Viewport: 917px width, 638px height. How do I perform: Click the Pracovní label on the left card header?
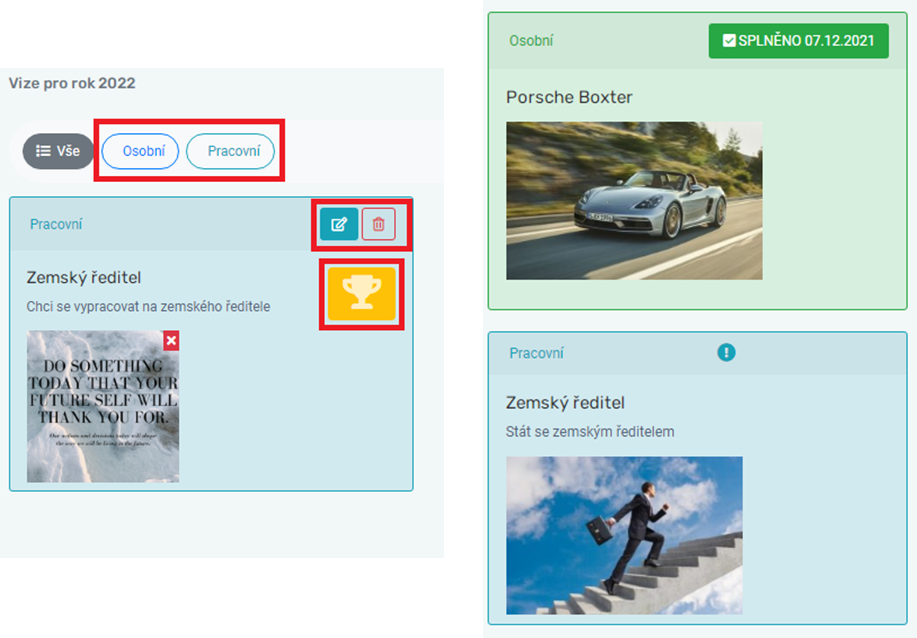(x=56, y=225)
